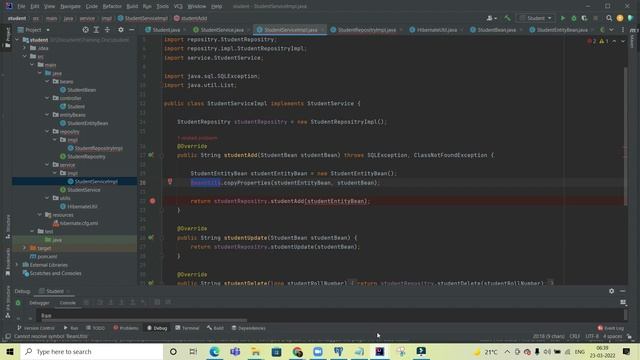Open the Terminal tool window
640x360 pixels.
point(187,328)
